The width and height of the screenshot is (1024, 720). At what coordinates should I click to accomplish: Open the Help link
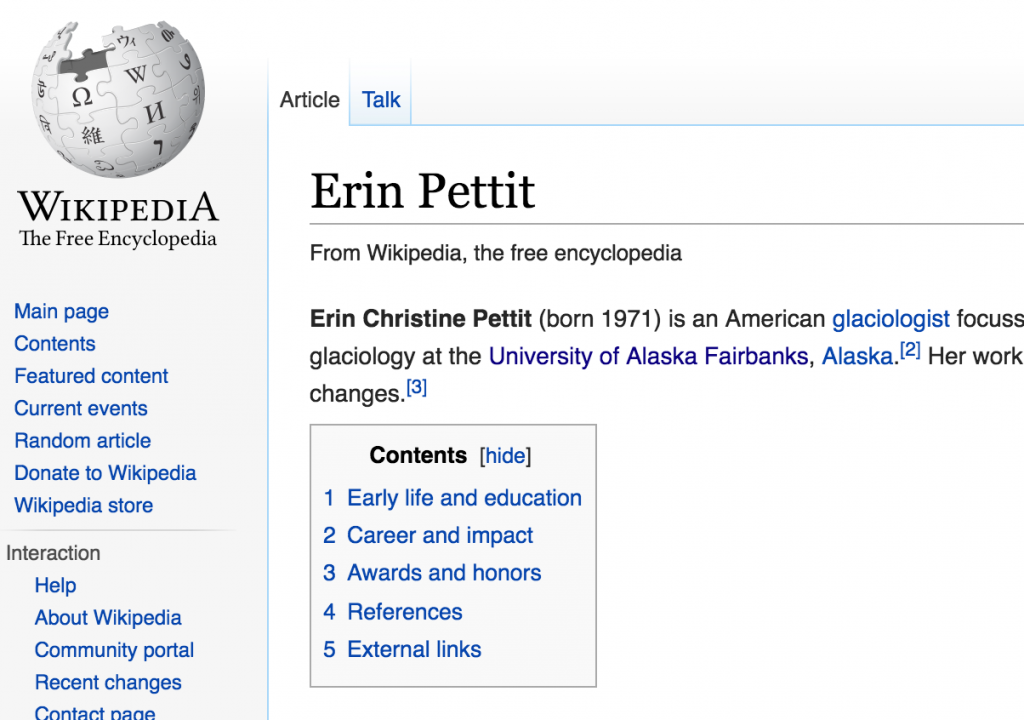click(x=55, y=586)
